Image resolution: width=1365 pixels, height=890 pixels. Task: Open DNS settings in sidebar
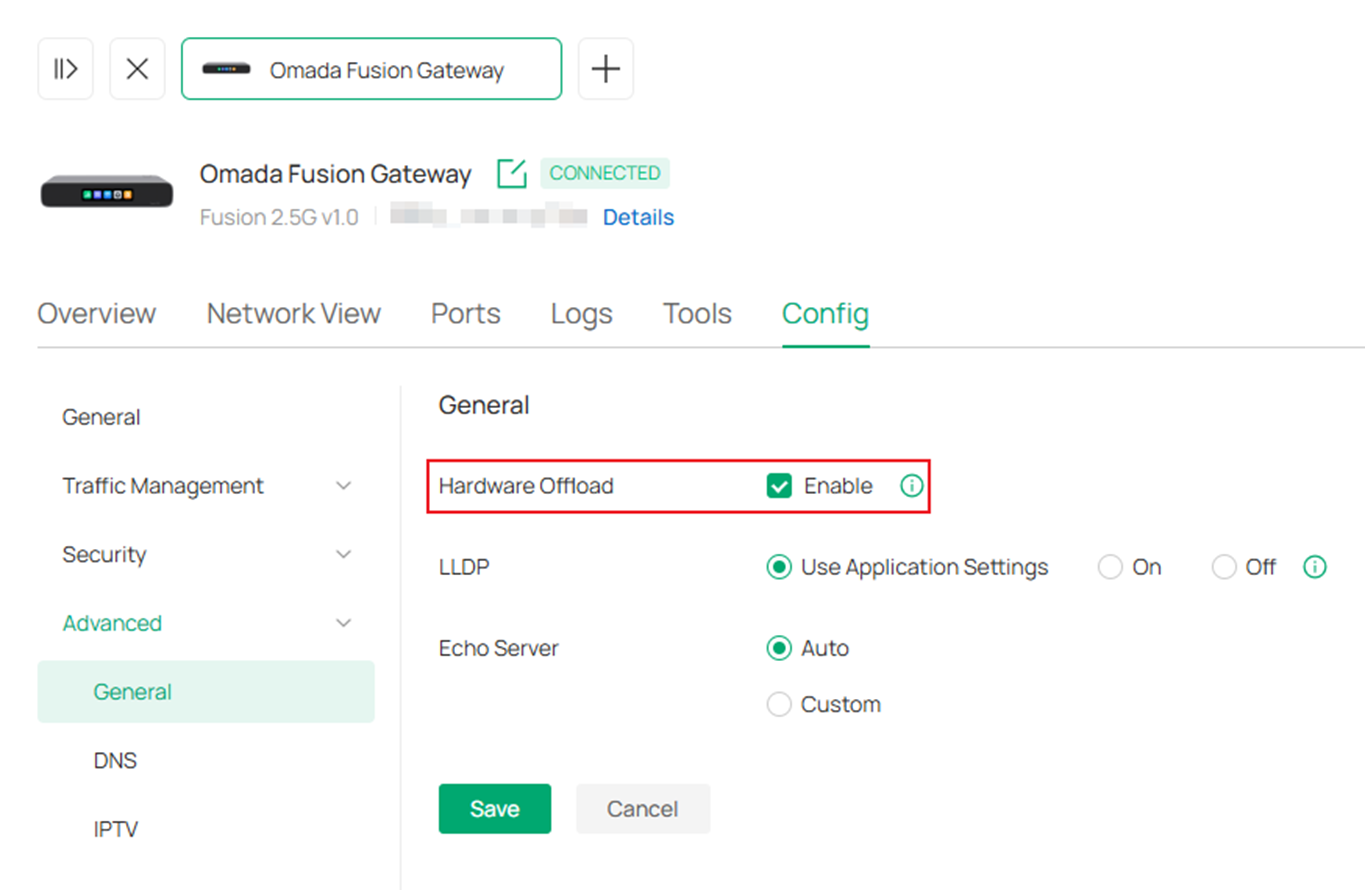pyautogui.click(x=115, y=761)
